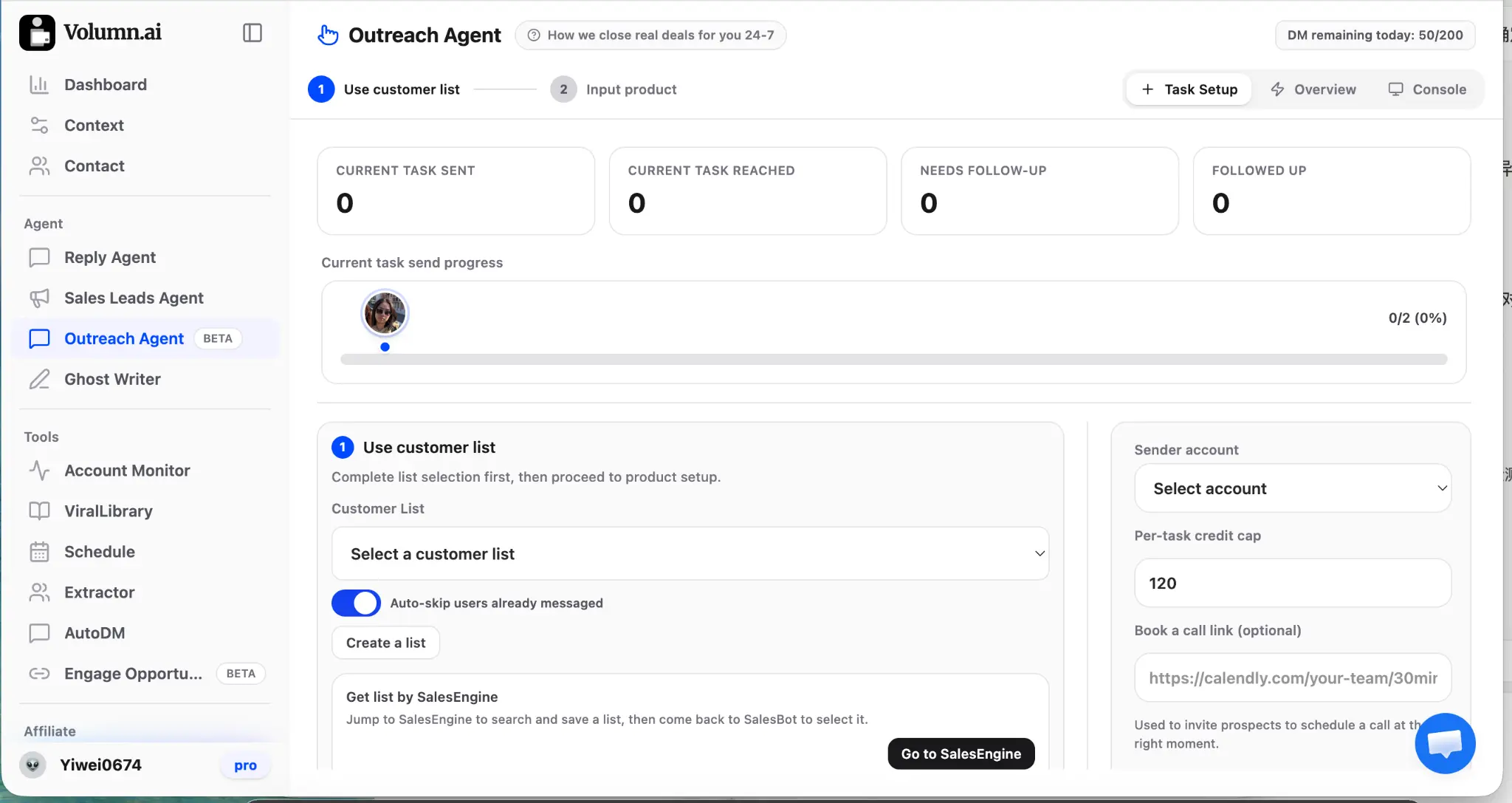Open the blue chat support bubble

coord(1445,743)
